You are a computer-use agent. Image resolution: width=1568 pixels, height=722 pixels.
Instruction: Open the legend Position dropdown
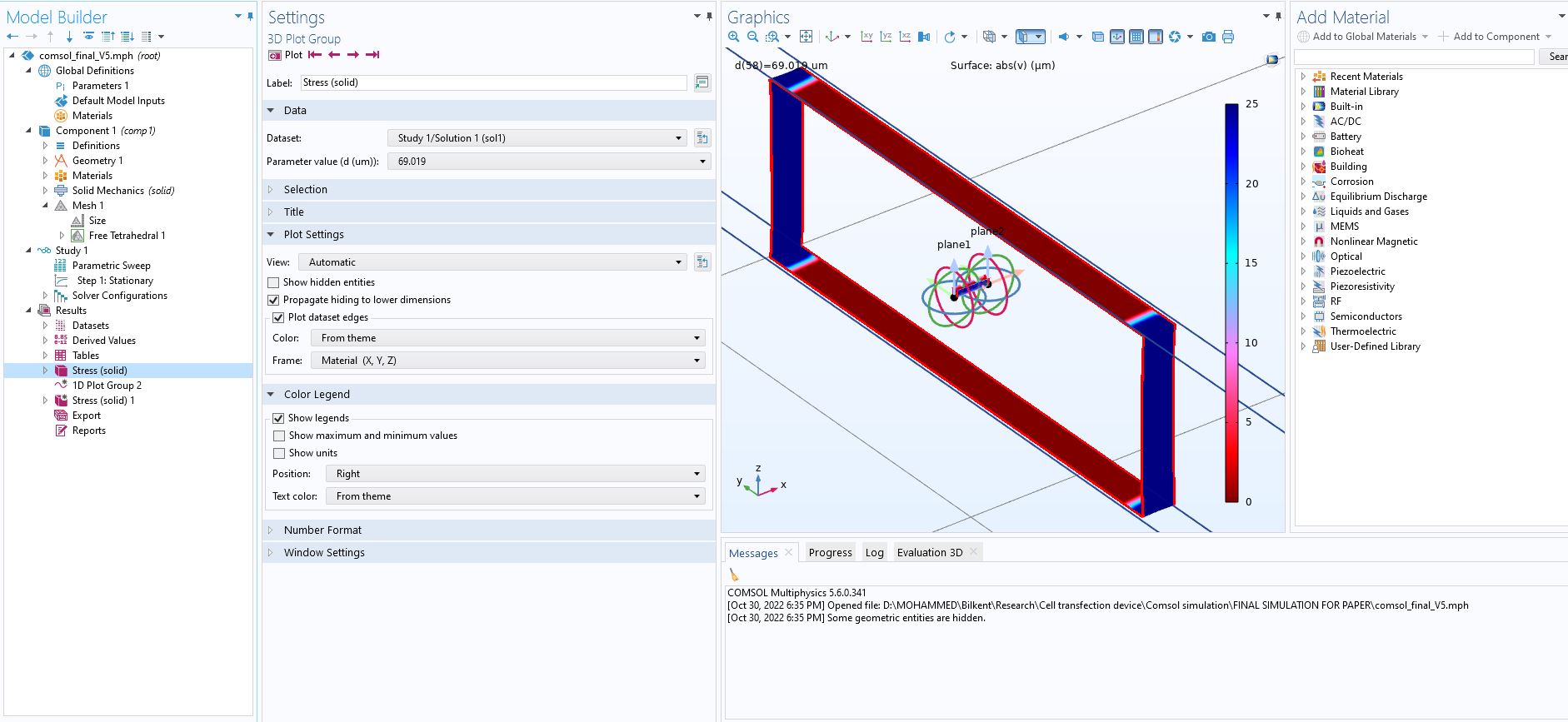(515, 474)
